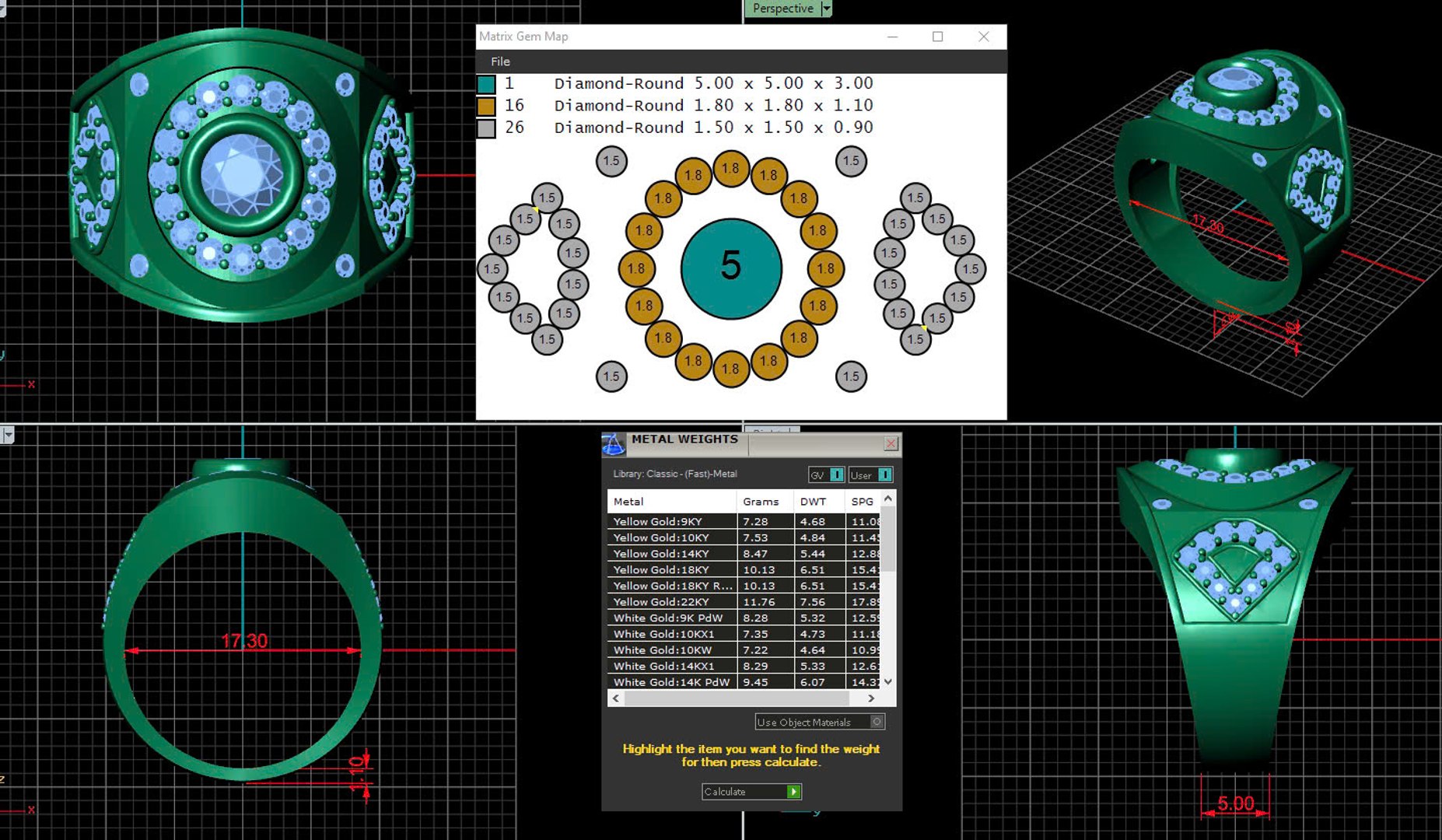The height and width of the screenshot is (840, 1442).
Task: Close the Metal Weights panel
Action: [891, 443]
